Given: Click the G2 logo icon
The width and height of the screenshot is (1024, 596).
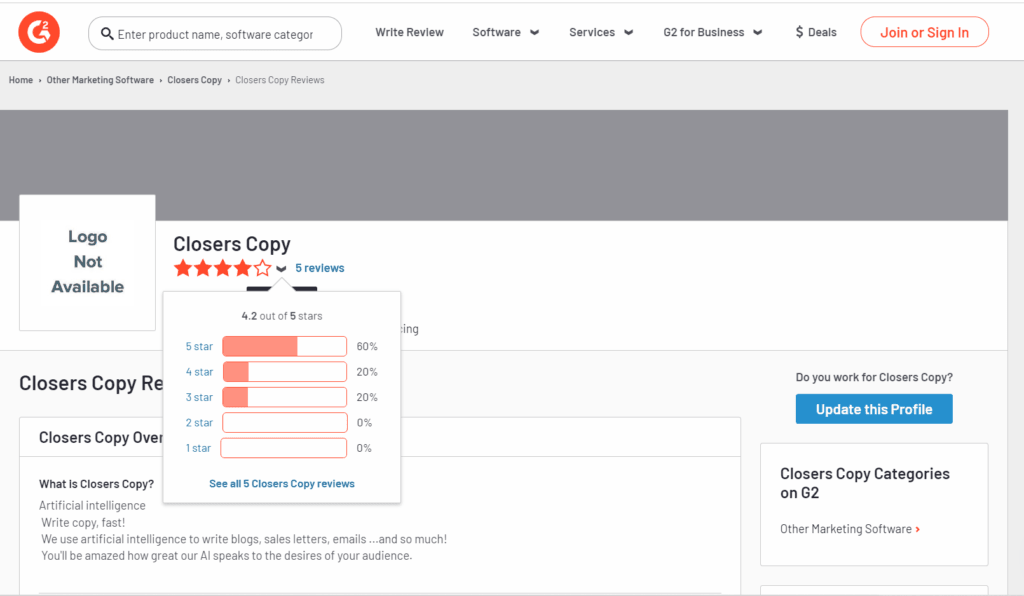Looking at the screenshot, I should coord(39,32).
